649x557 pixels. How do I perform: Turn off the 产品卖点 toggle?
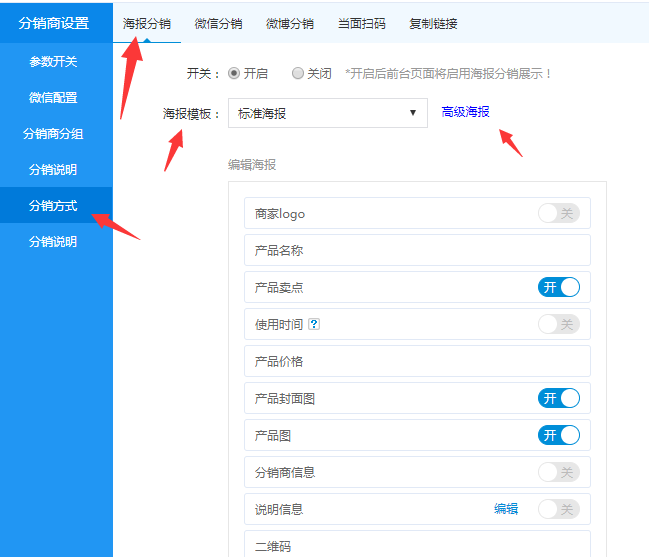(x=558, y=287)
